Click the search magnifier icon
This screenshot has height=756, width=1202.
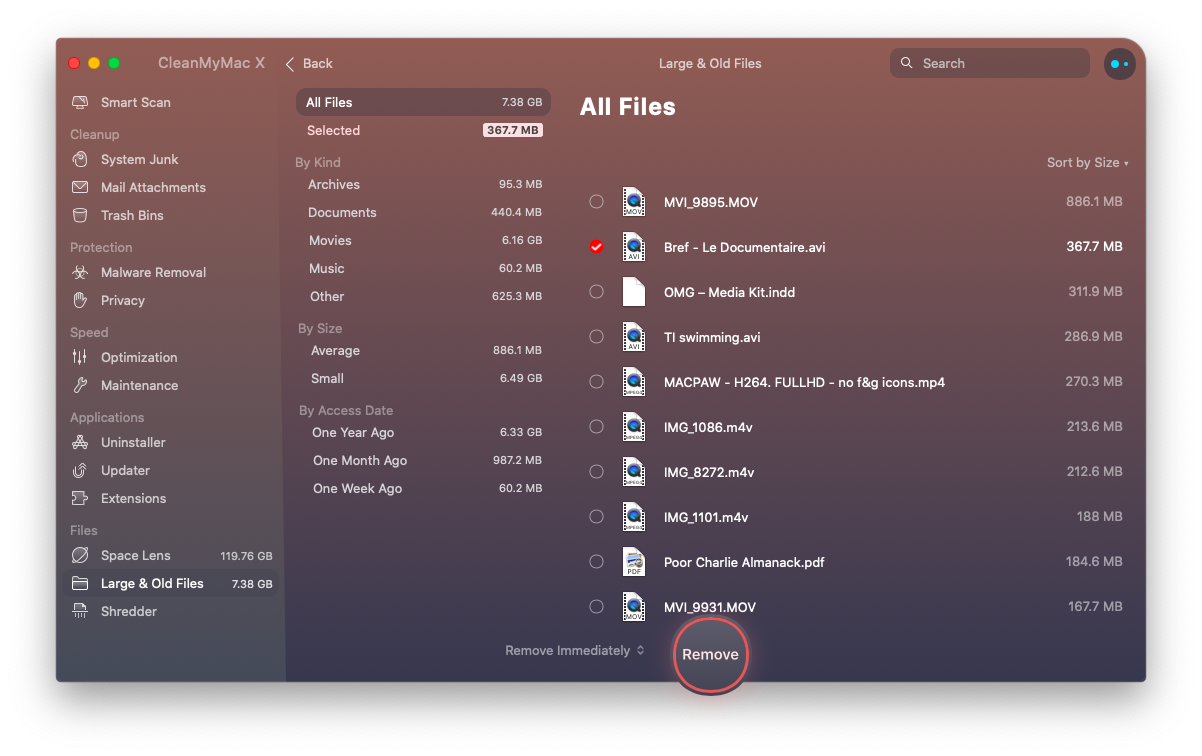pos(907,63)
